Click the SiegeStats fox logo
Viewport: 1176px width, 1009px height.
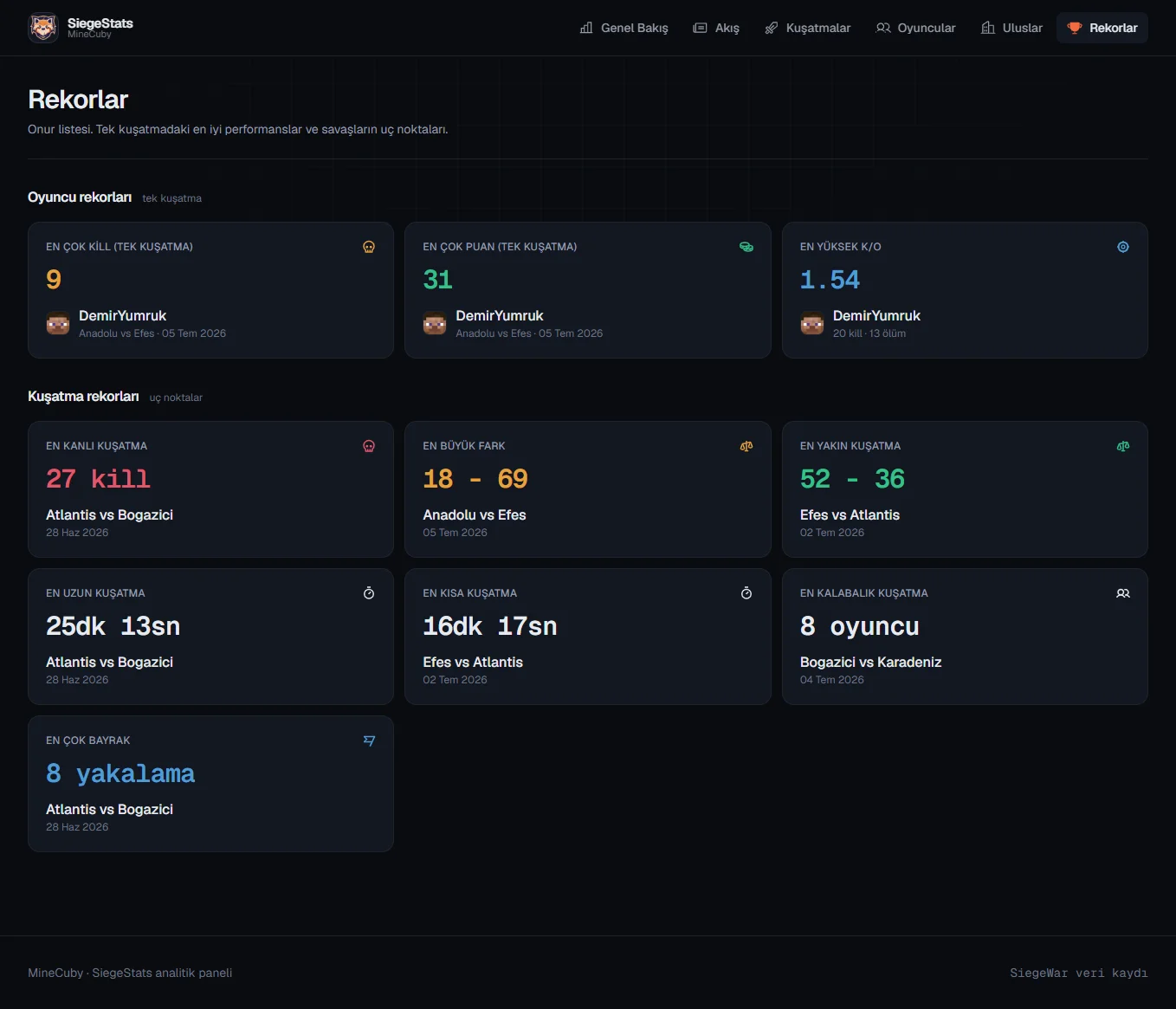43,28
